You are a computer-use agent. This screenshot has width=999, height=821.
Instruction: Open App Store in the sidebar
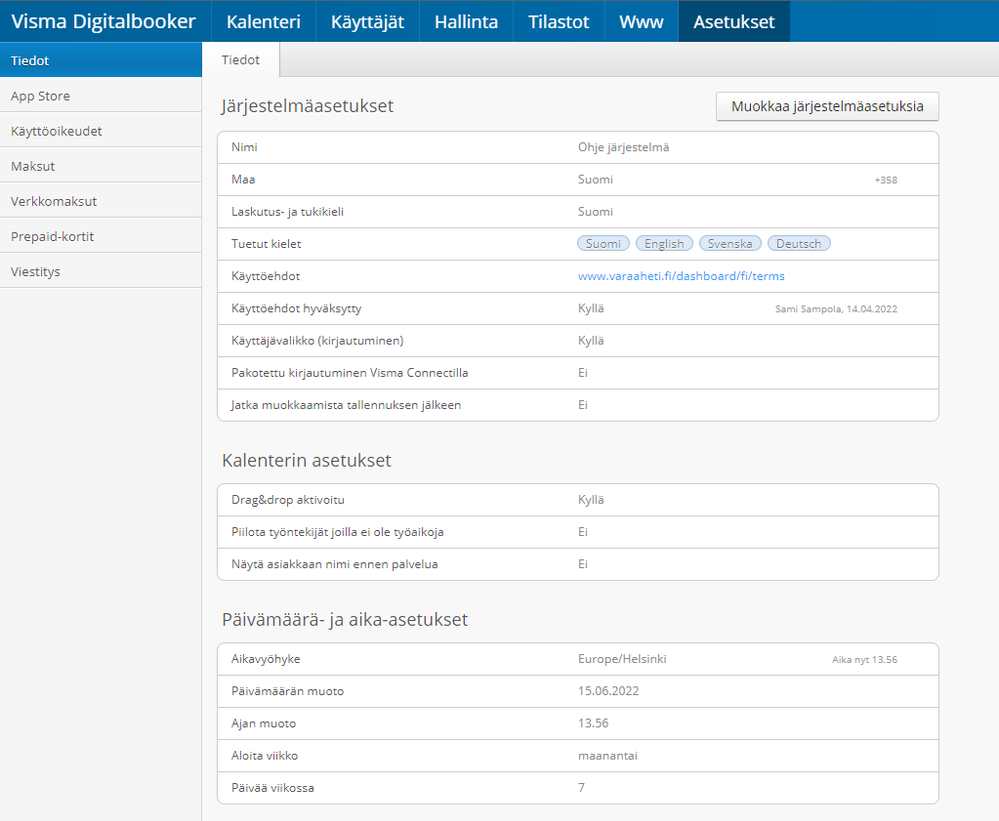pyautogui.click(x=101, y=96)
